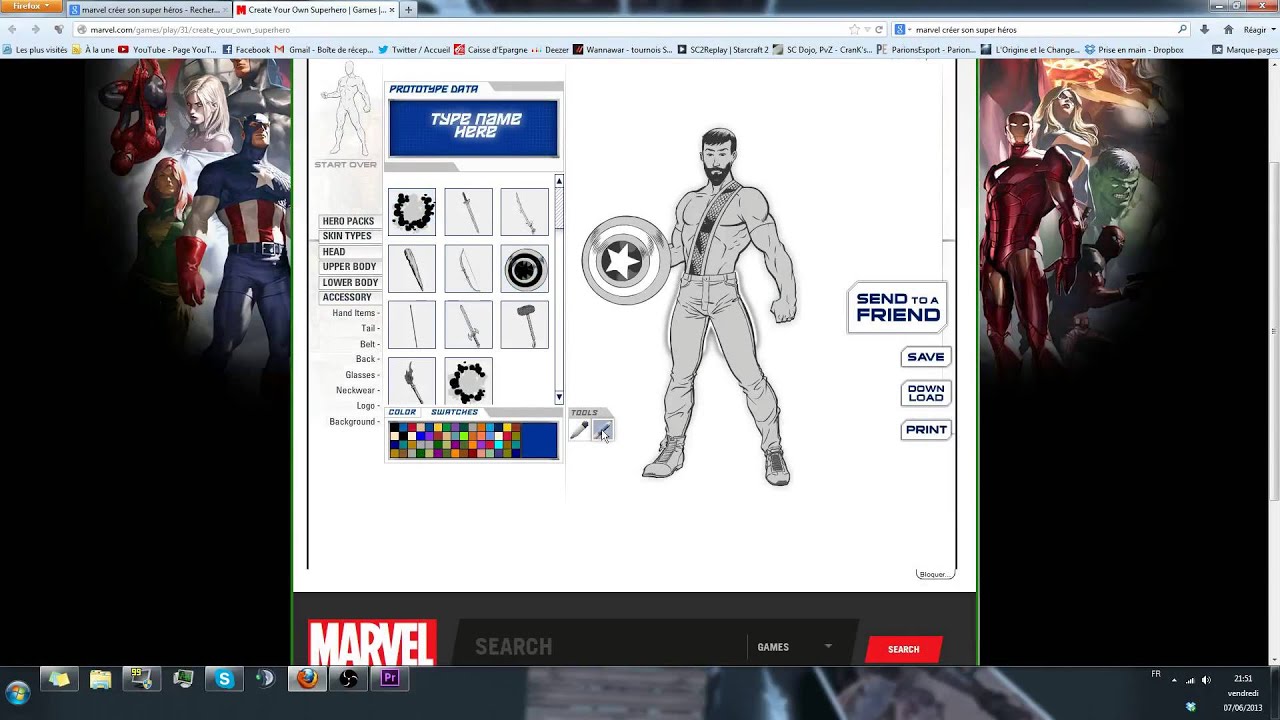Choose Tail subcategory
Viewport: 1280px width, 720px height.
(x=368, y=328)
